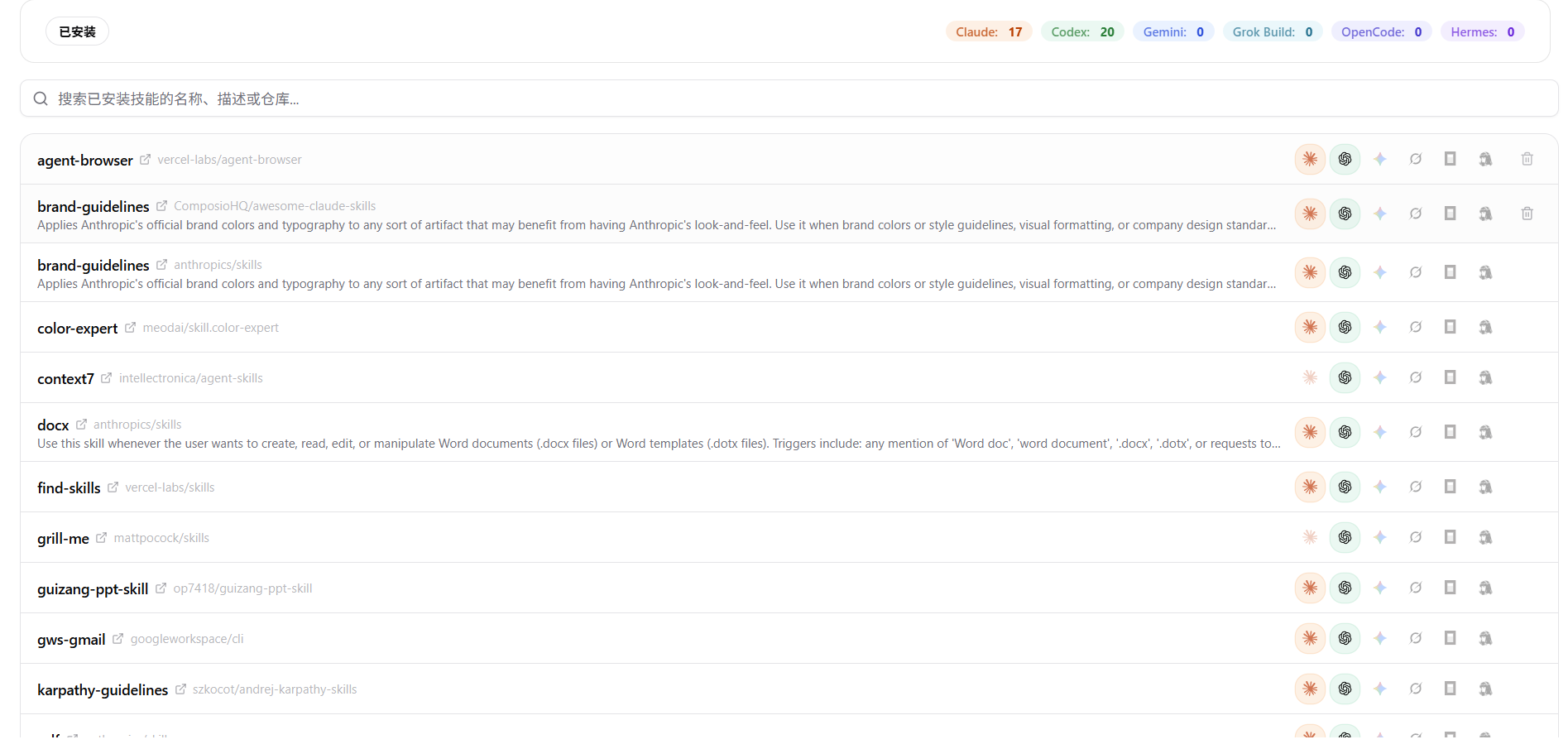Click the color-expert skill name
The image size is (1568, 749).
tap(78, 329)
